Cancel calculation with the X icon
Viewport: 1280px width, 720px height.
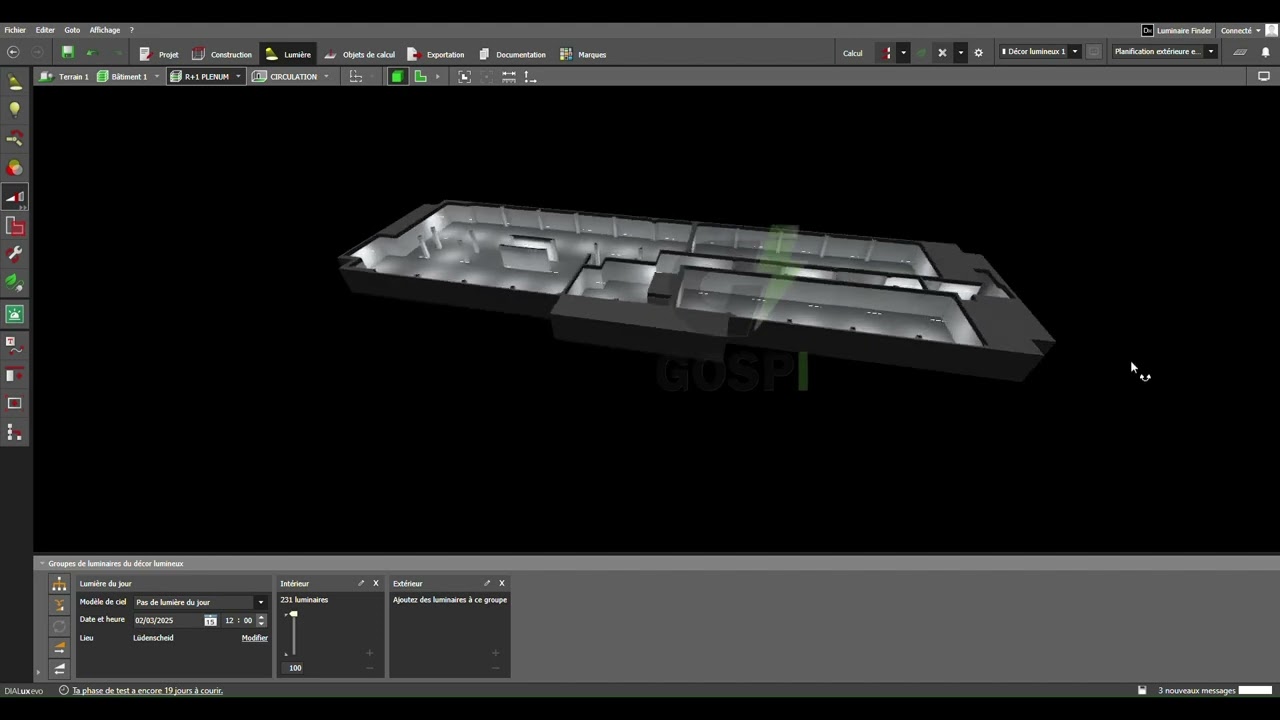[x=942, y=53]
